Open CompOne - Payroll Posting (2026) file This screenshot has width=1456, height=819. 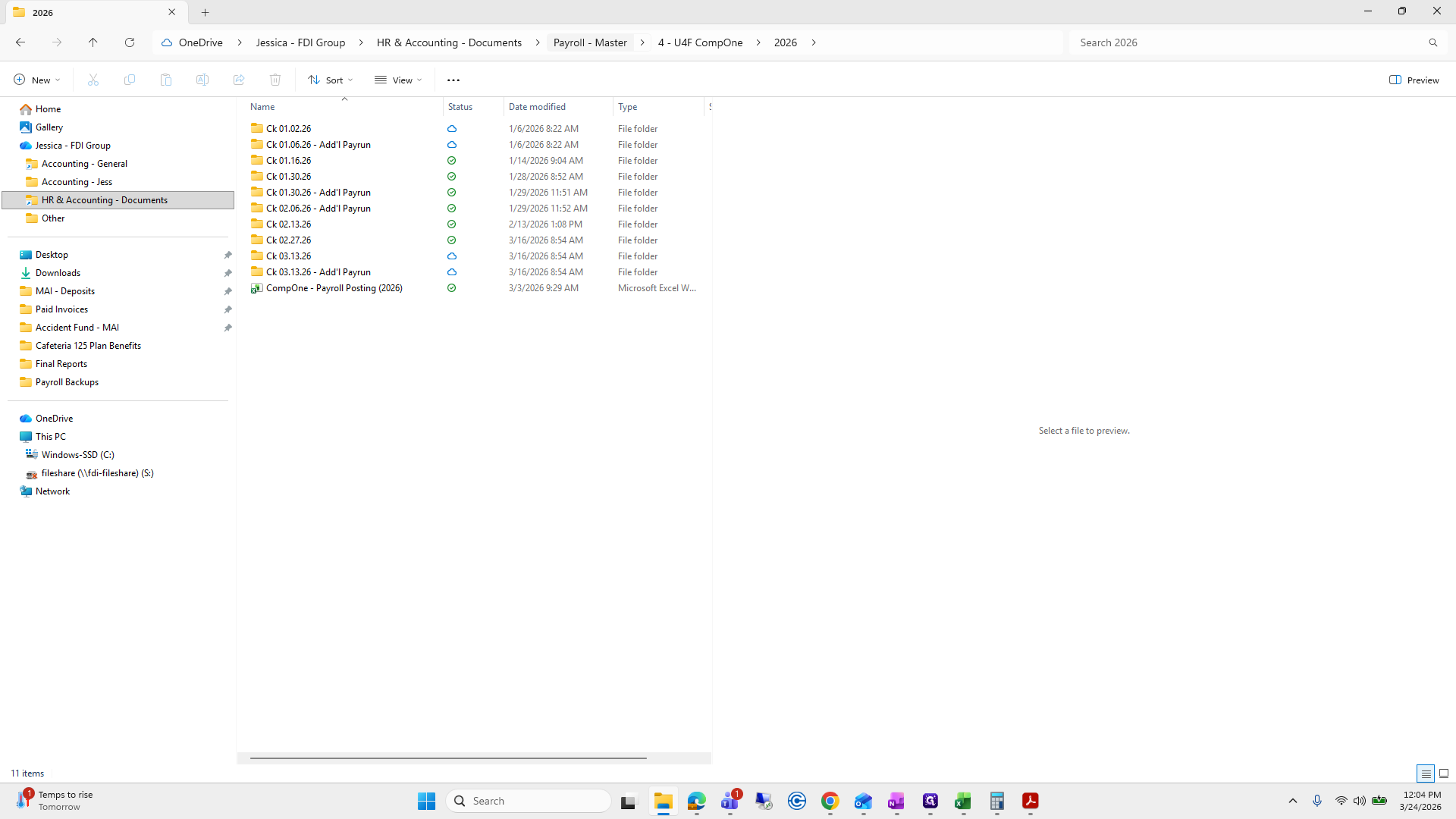pyautogui.click(x=334, y=288)
